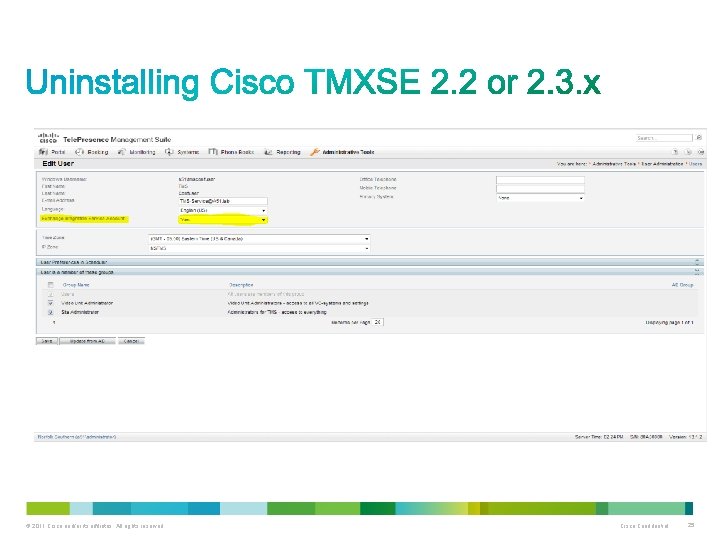Click the search magnifier icon
Image resolution: width=720 pixels, height=540 pixels.
(699, 137)
